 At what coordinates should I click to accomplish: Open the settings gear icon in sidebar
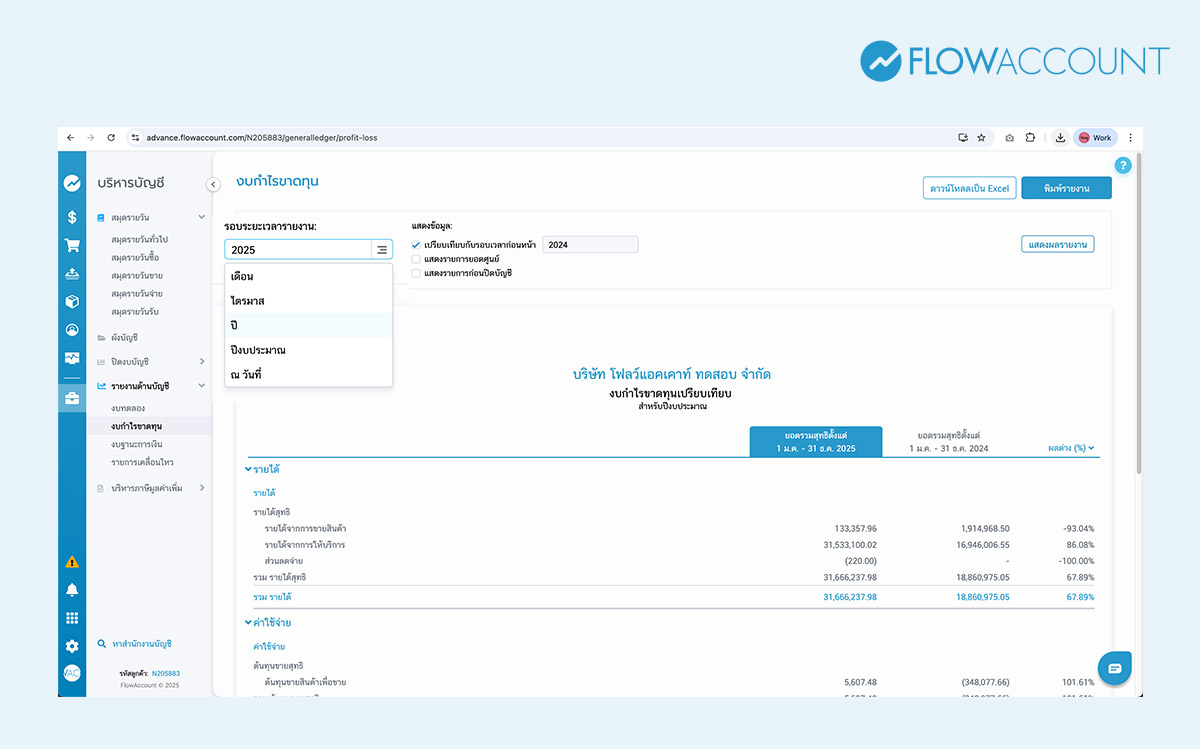coord(72,646)
